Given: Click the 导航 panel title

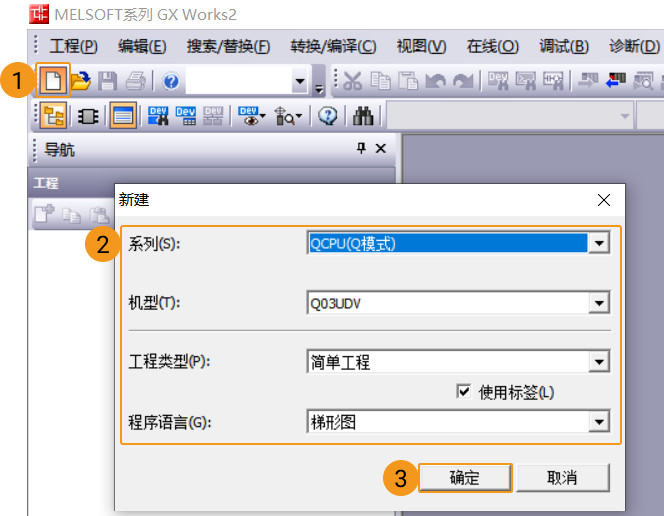Looking at the screenshot, I should click(60, 149).
